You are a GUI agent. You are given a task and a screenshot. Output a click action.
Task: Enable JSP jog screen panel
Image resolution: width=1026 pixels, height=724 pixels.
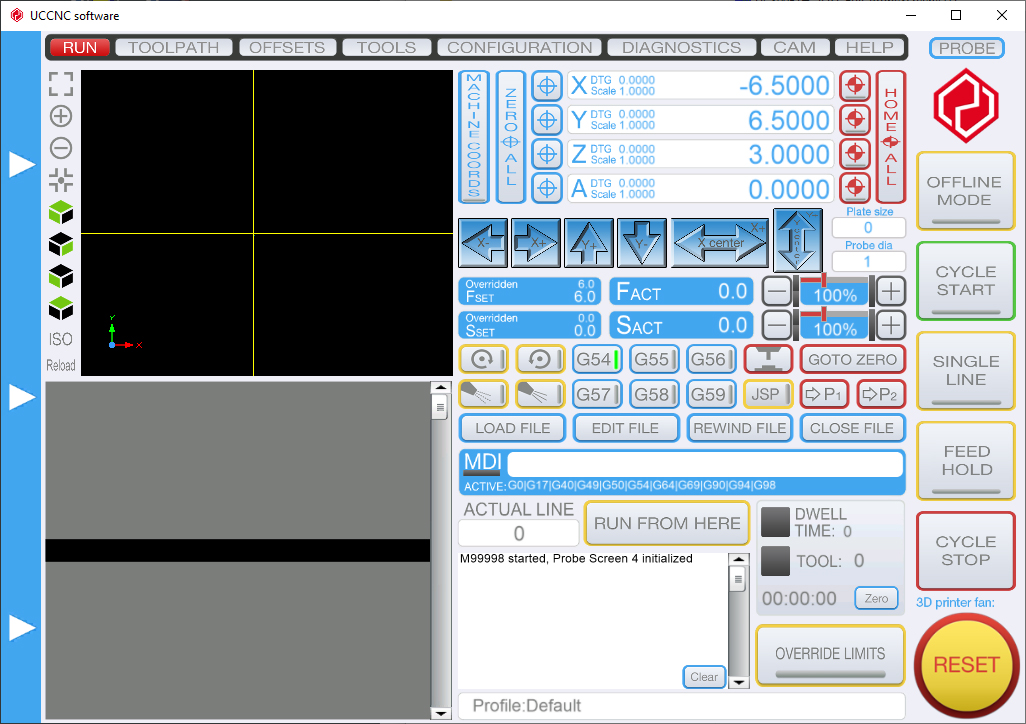coord(767,393)
